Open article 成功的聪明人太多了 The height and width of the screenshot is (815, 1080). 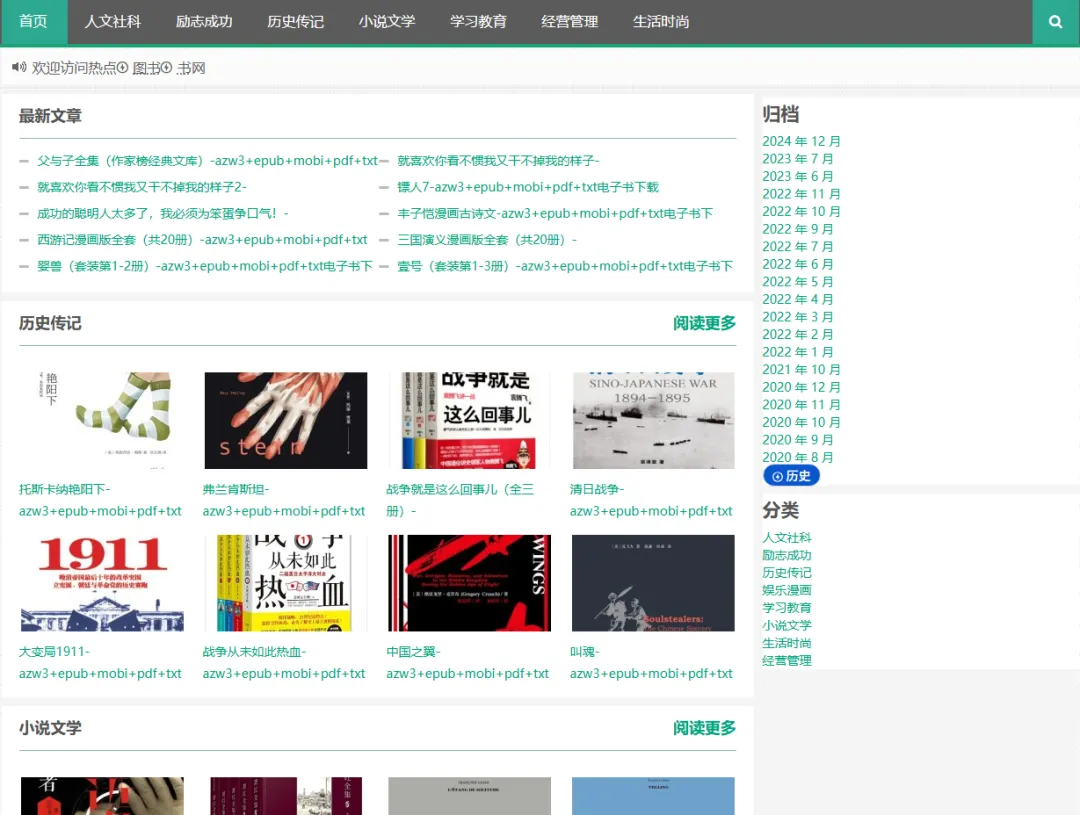[x=163, y=213]
